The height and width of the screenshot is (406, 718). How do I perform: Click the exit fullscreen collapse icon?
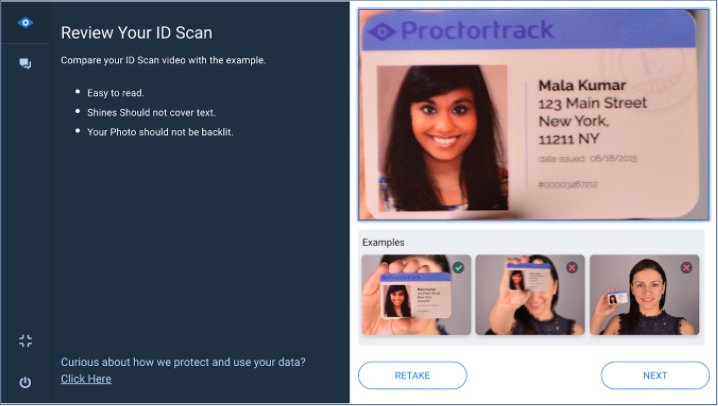(x=26, y=341)
